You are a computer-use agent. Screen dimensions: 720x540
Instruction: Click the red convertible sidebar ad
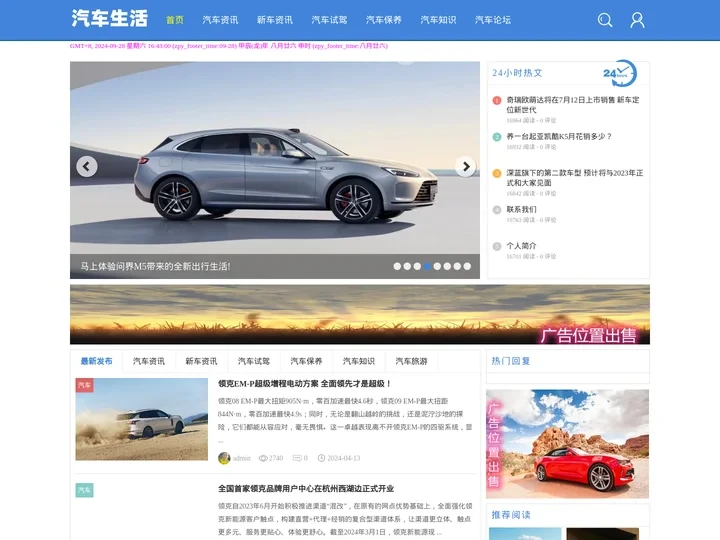[x=568, y=444]
